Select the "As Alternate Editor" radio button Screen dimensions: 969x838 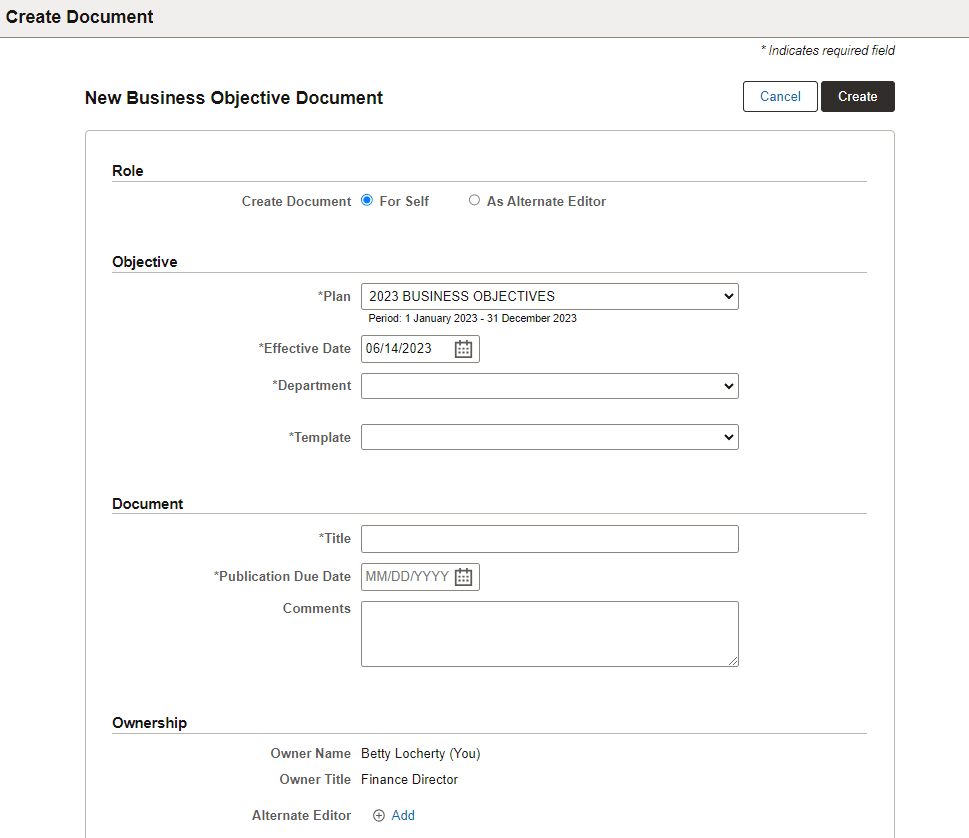pos(474,200)
